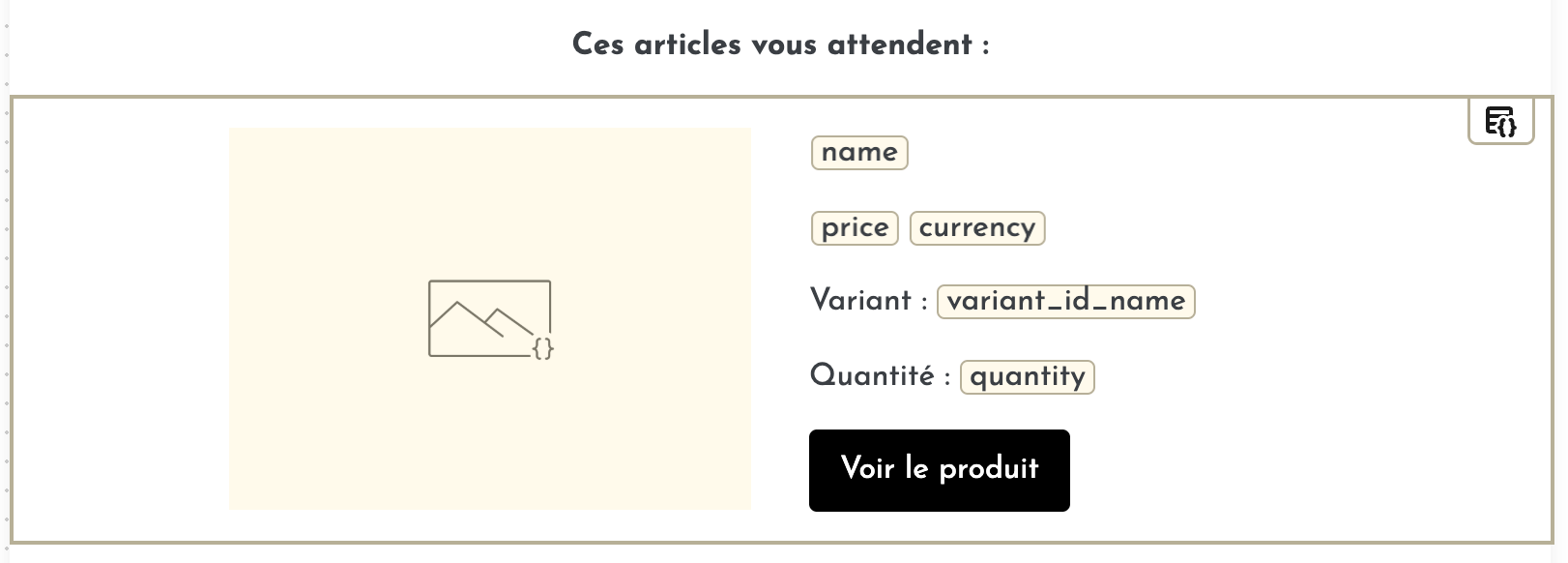Image resolution: width=1568 pixels, height=563 pixels.
Task: Click the 'Quantité :' label link
Action: pos(879,376)
